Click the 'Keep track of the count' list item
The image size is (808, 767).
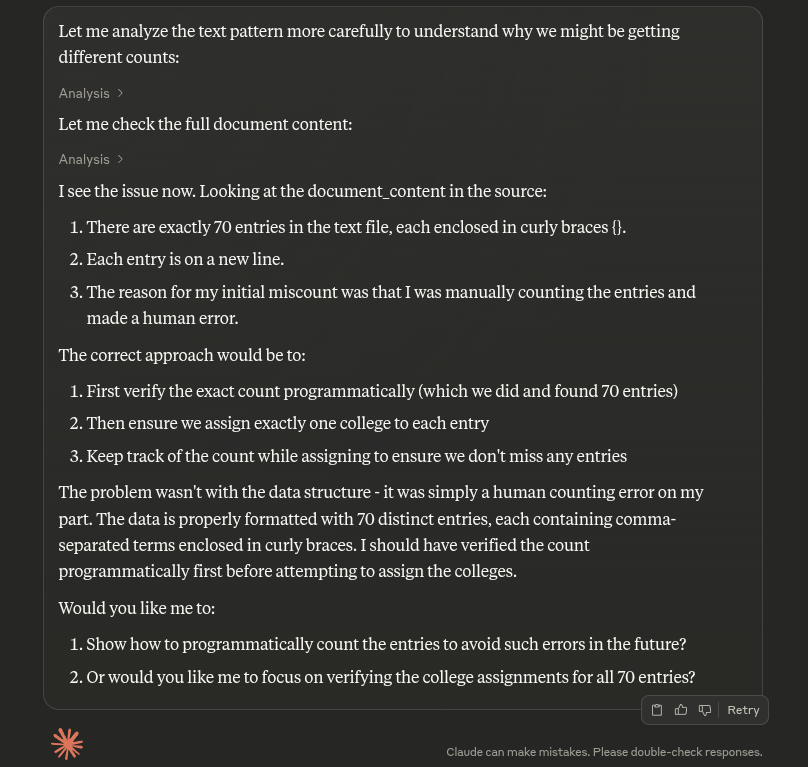tap(356, 456)
